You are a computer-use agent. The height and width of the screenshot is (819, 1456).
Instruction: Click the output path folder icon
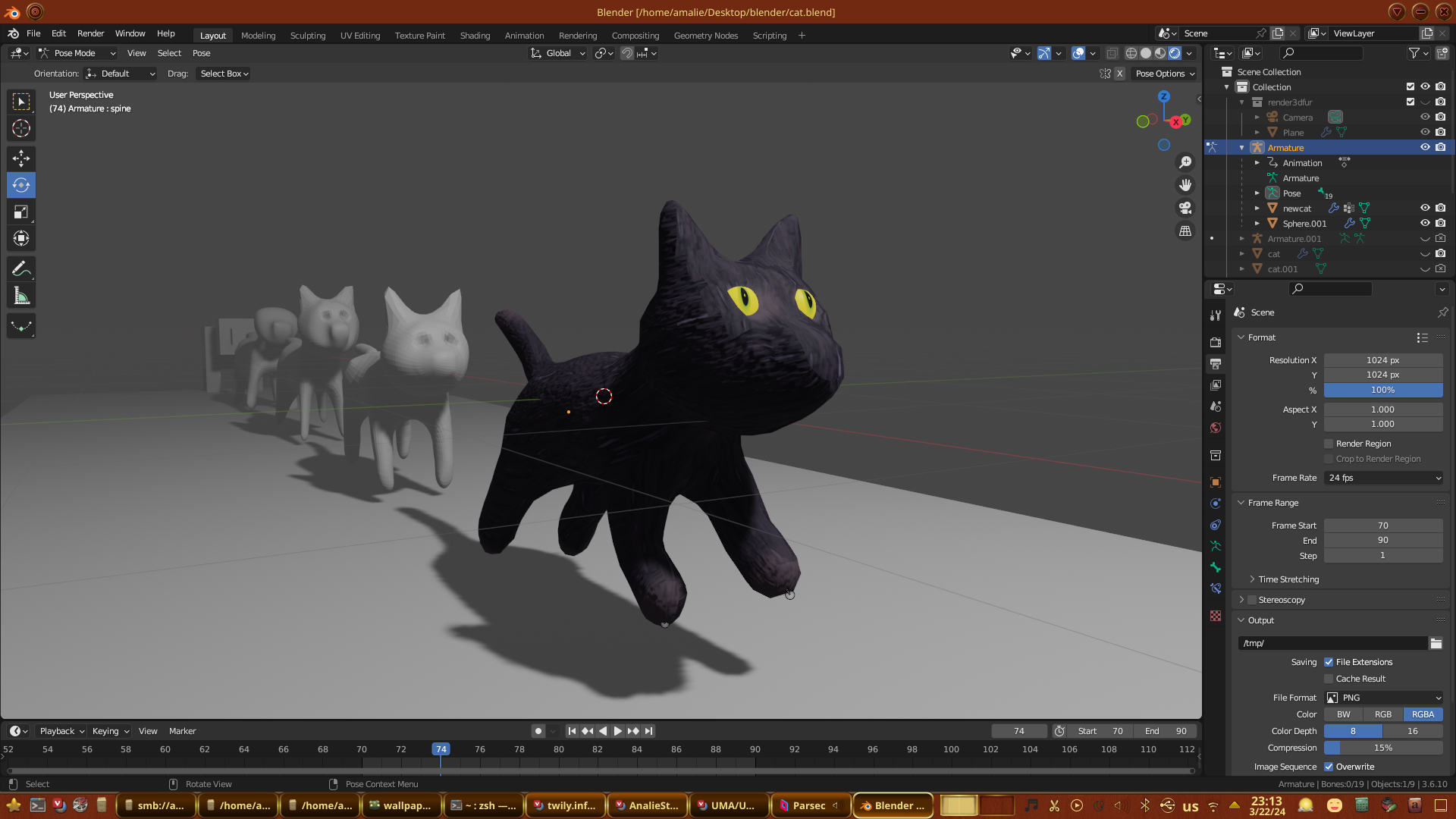1436,643
